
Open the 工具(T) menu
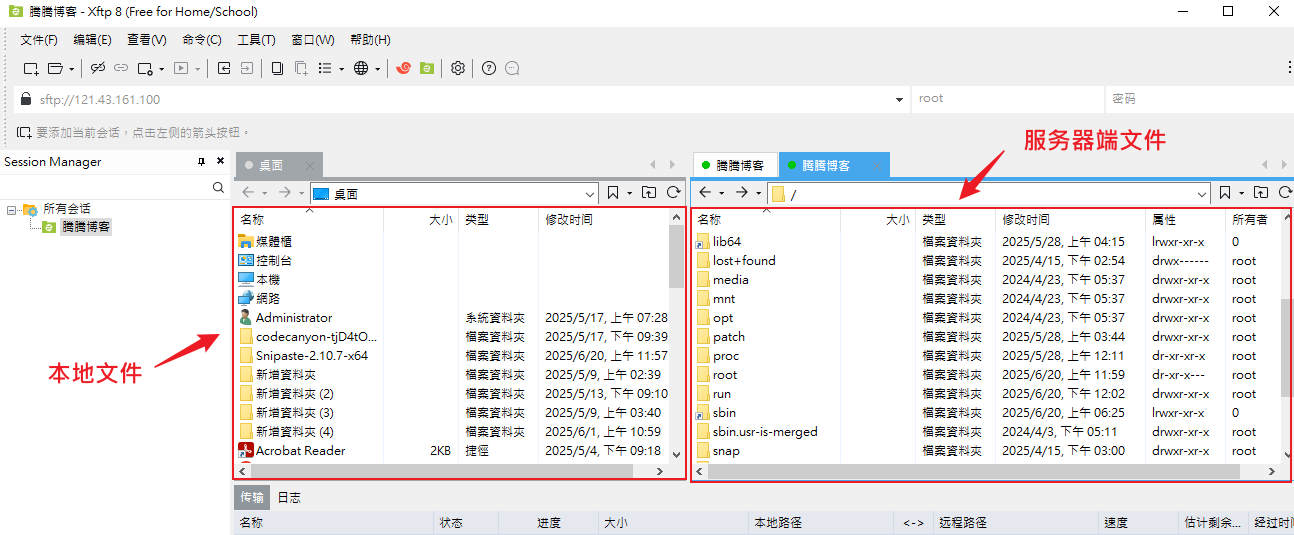[x=256, y=40]
